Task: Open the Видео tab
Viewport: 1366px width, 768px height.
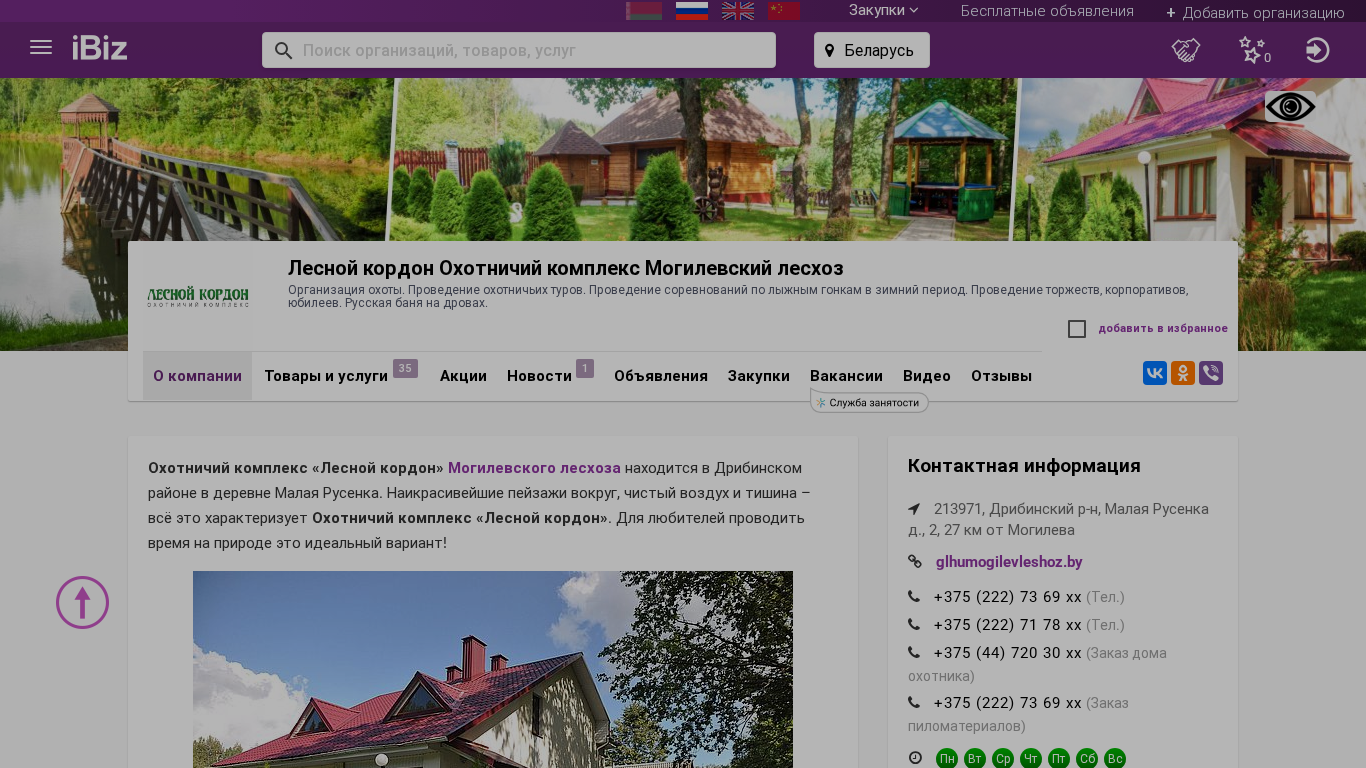Action: point(927,376)
